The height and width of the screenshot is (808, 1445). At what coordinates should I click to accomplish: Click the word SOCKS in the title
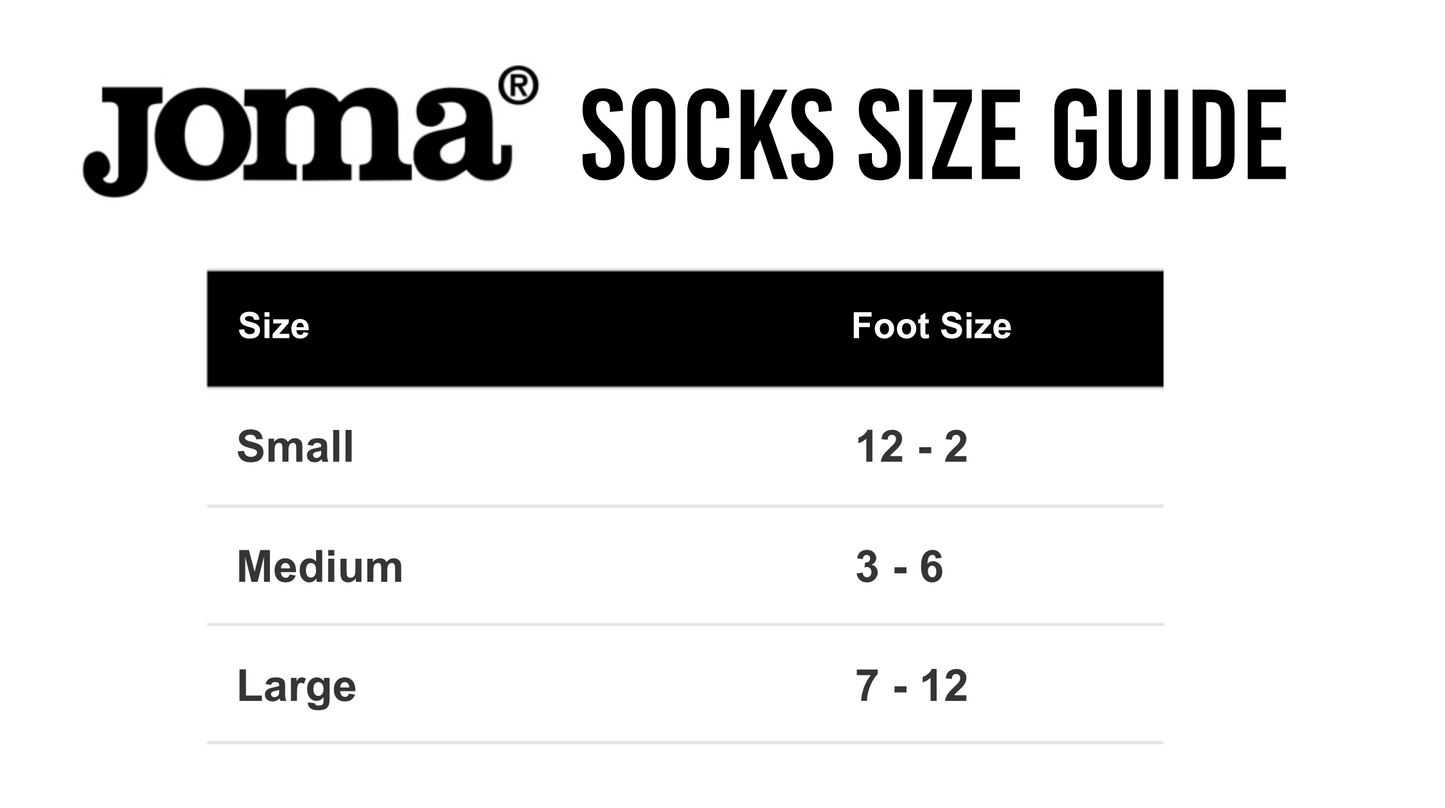pos(707,136)
